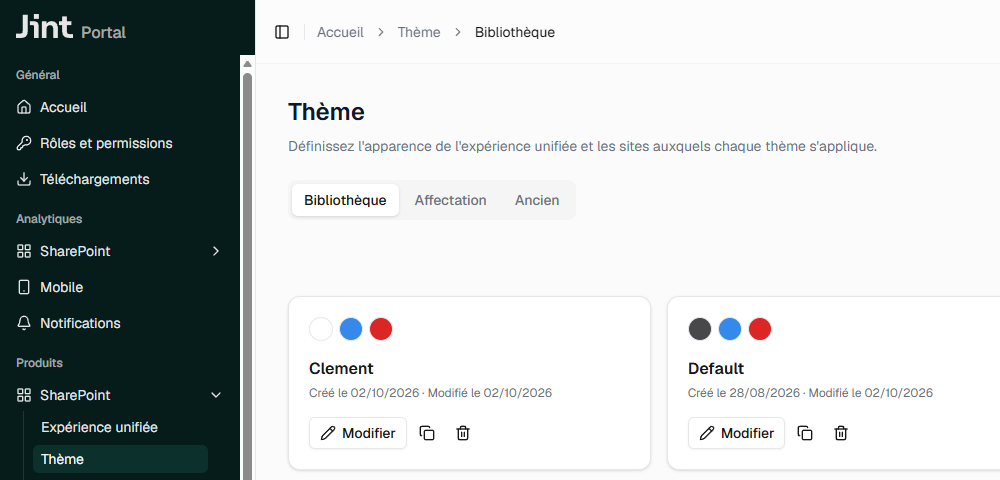Toggle the sidebar panel icon
The height and width of the screenshot is (480, 1000).
point(282,32)
